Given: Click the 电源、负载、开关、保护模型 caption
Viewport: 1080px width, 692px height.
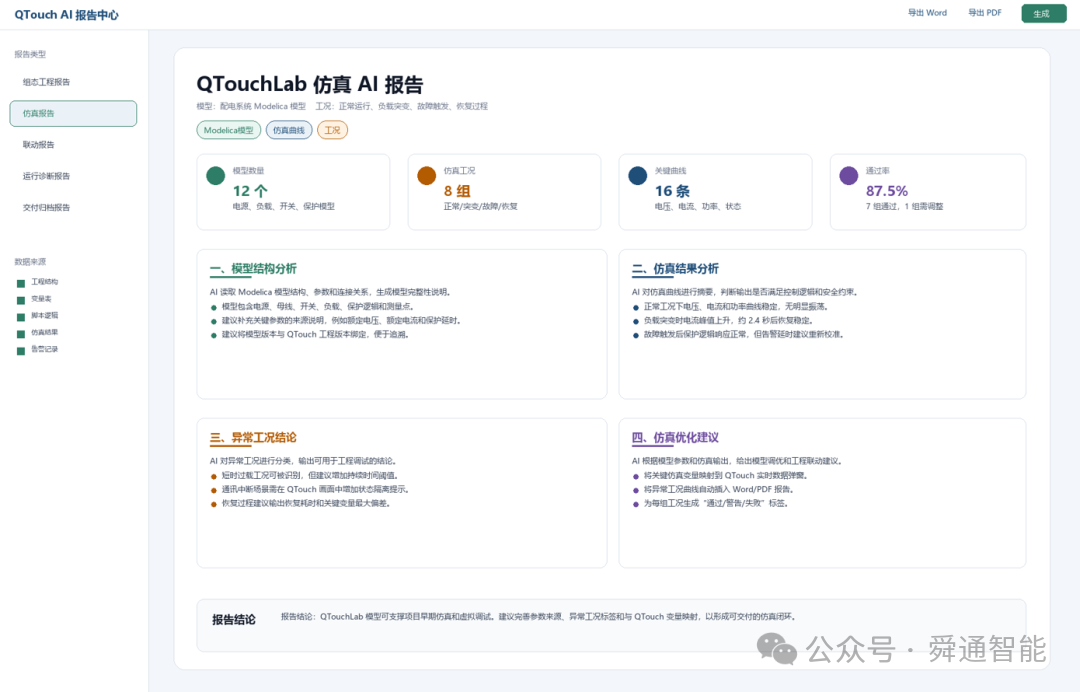Looking at the screenshot, I should 283,207.
